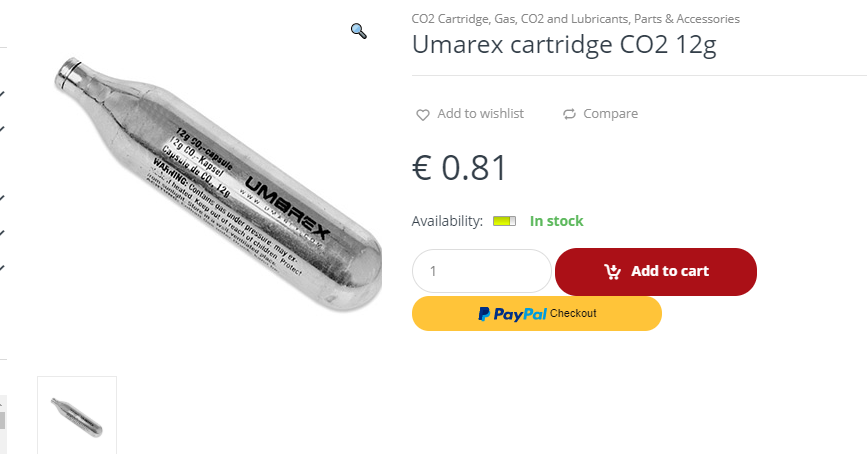Click the Checkout text on PayPal button

[x=573, y=313]
